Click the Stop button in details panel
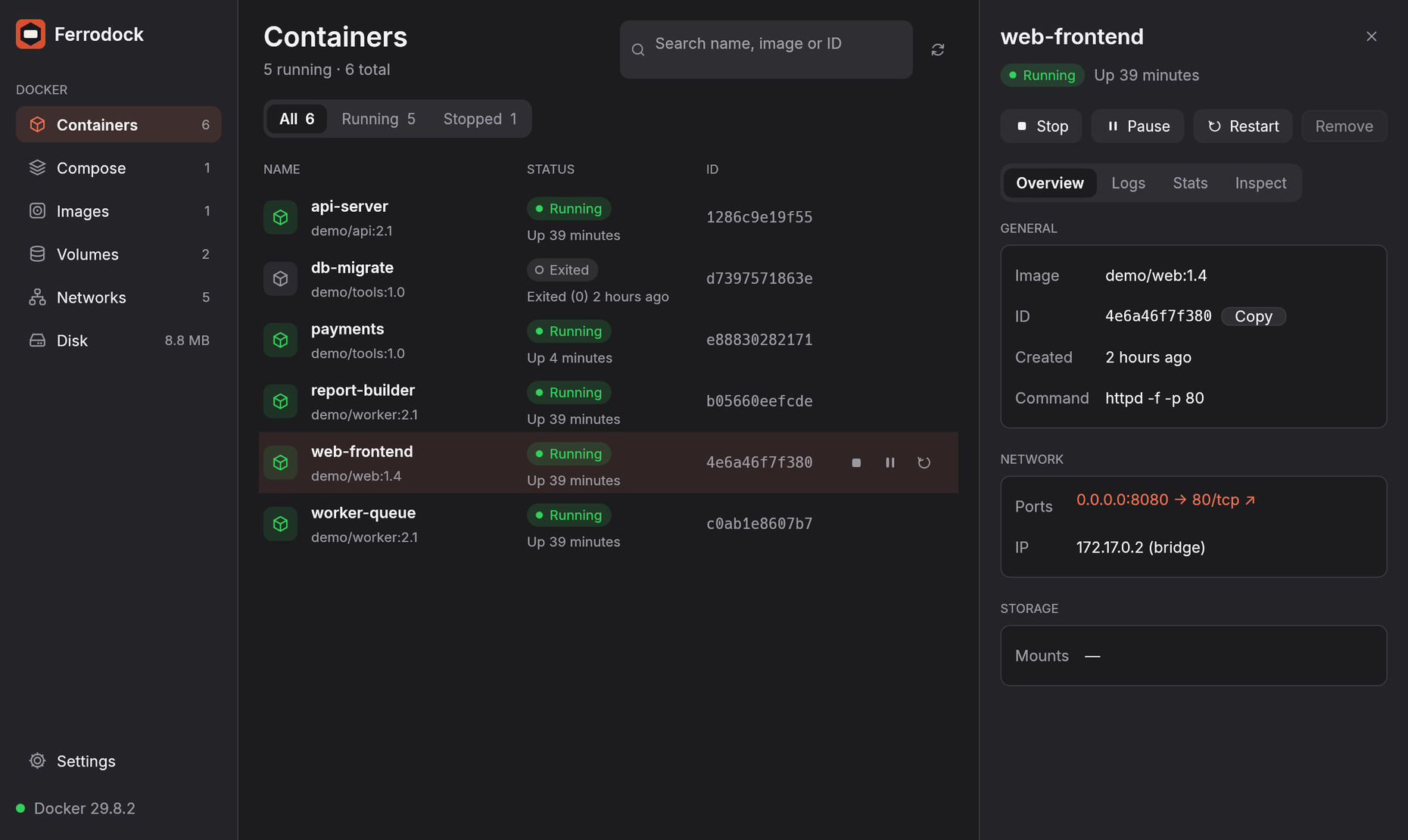Image resolution: width=1408 pixels, height=840 pixels. point(1041,126)
